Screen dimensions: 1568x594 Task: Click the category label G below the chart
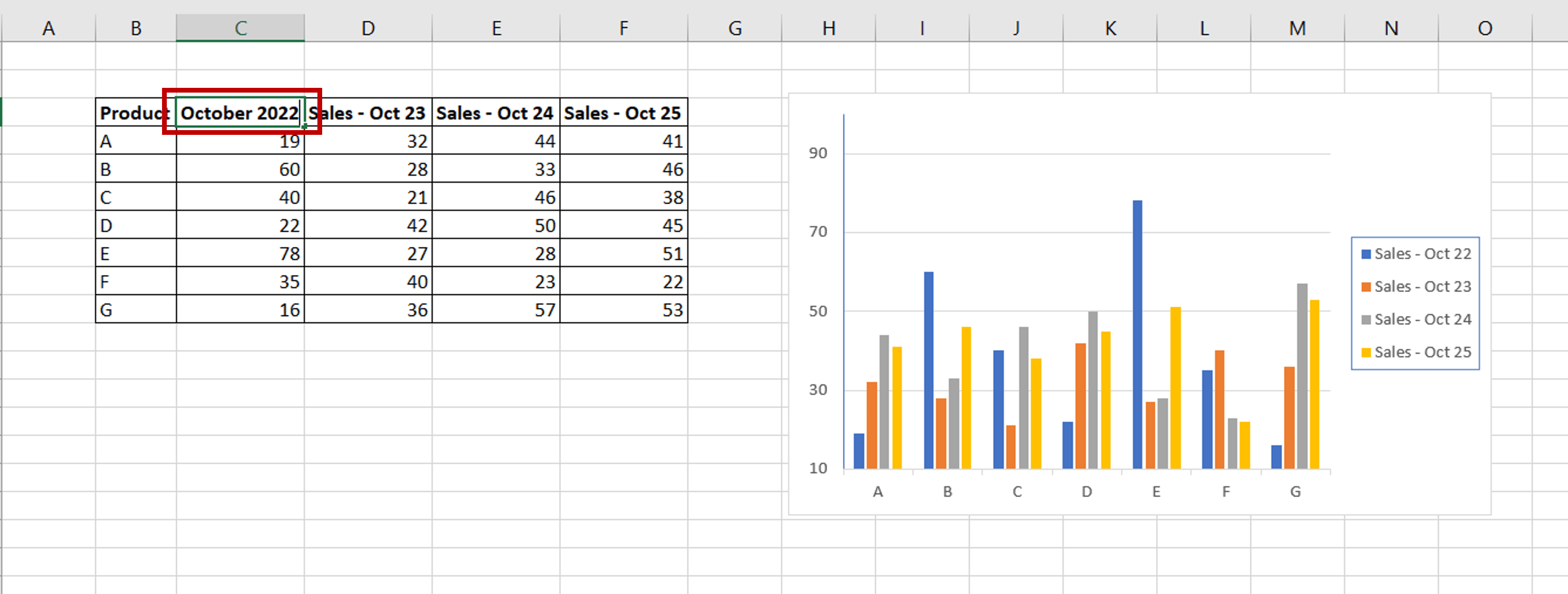point(1295,491)
